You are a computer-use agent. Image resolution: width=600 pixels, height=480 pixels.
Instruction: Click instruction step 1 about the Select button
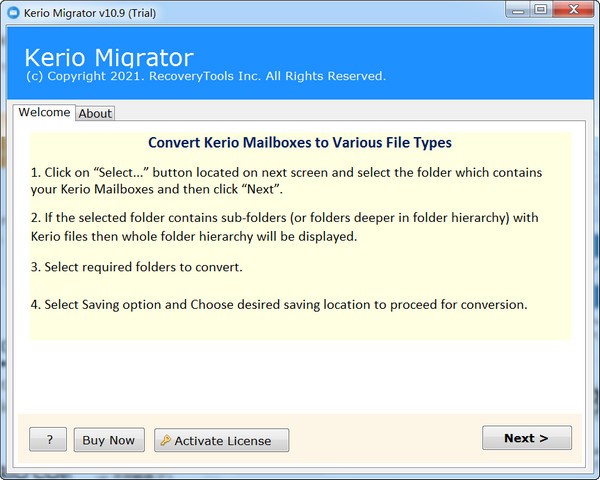click(x=286, y=181)
